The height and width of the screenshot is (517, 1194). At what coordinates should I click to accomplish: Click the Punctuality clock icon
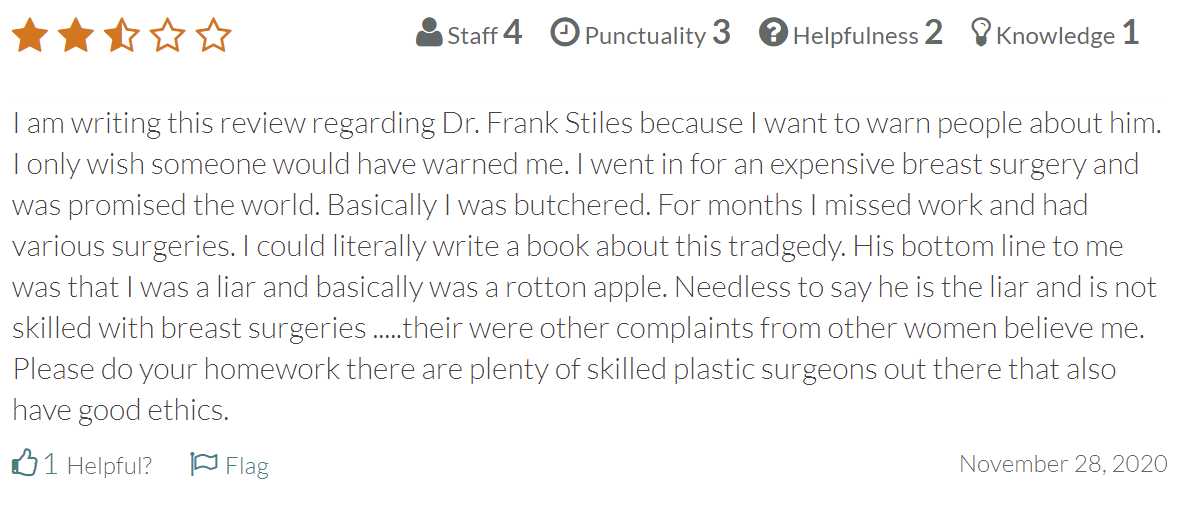(565, 34)
